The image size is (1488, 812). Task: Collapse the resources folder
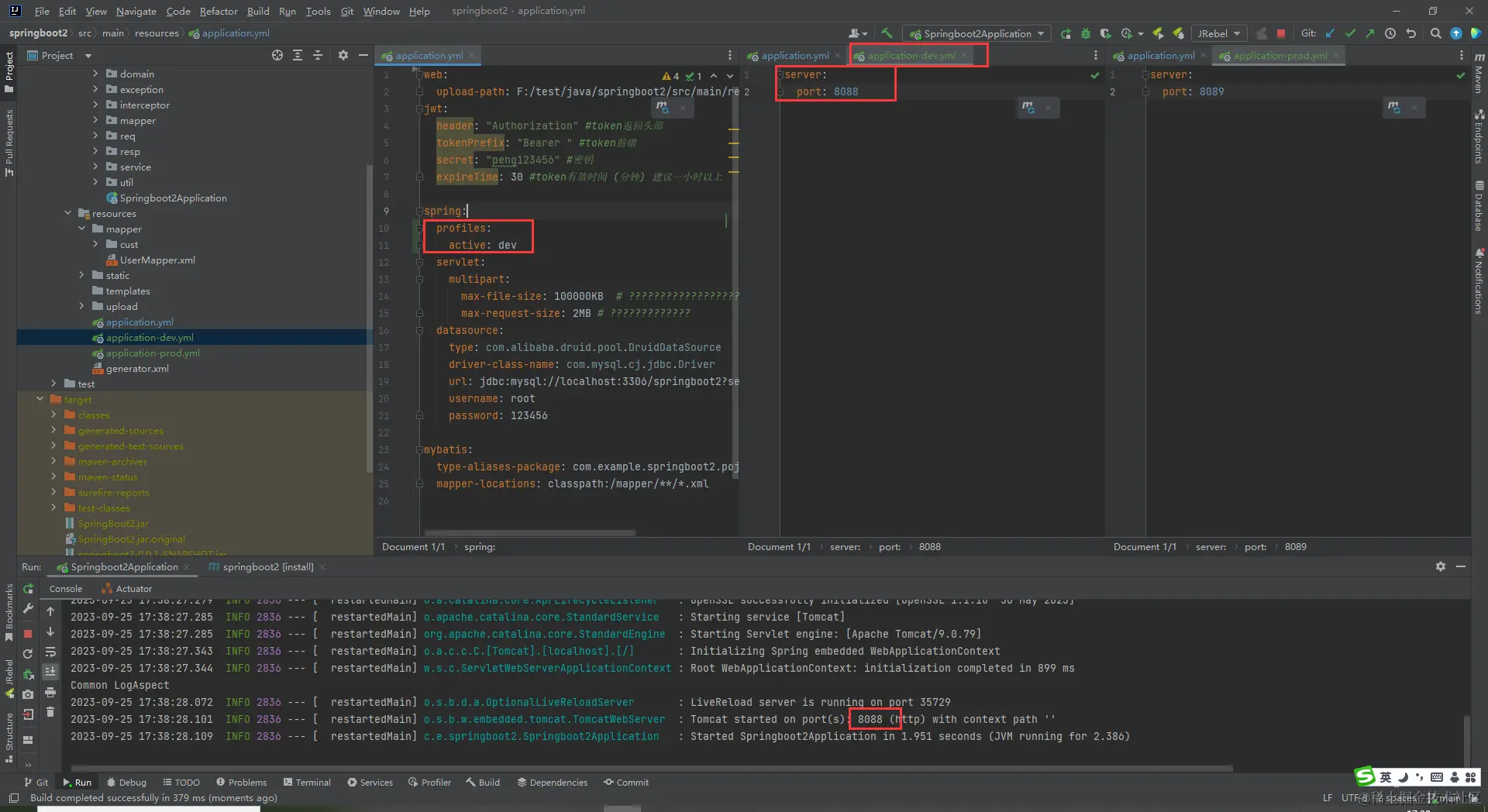pyautogui.click(x=67, y=213)
